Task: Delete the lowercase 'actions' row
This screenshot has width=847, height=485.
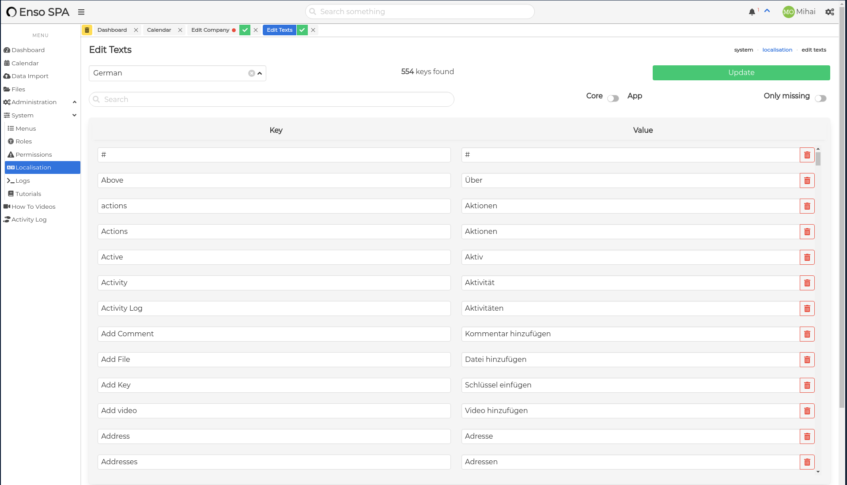Action: [807, 206]
